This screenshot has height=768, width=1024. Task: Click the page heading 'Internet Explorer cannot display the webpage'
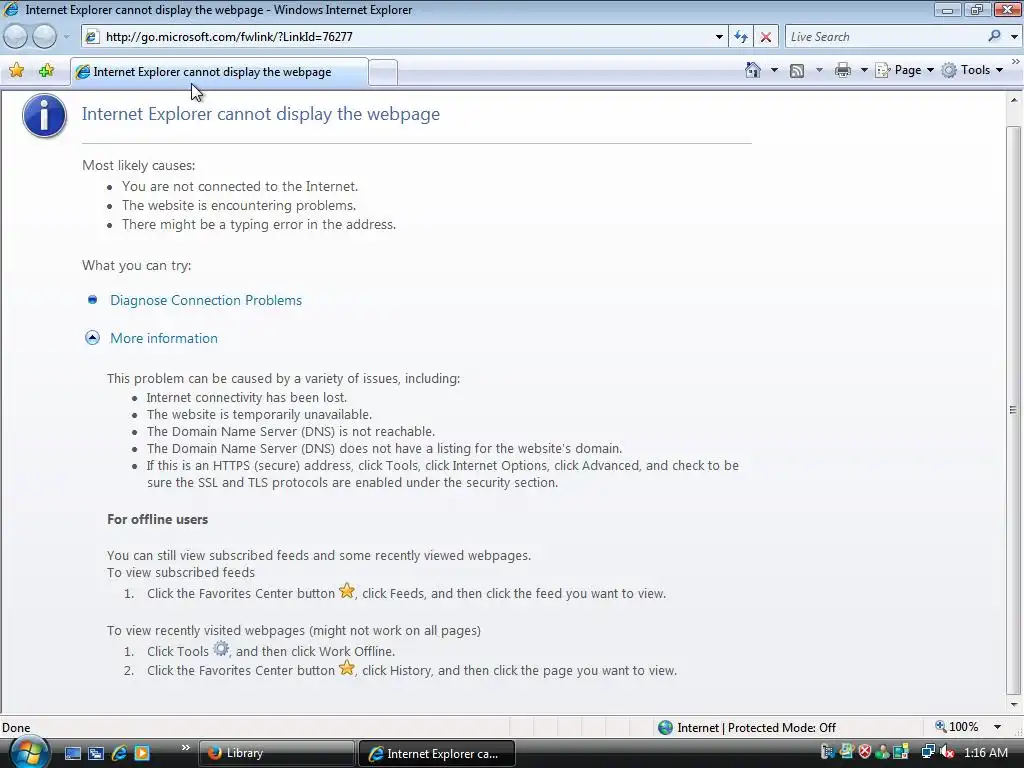[x=261, y=114]
